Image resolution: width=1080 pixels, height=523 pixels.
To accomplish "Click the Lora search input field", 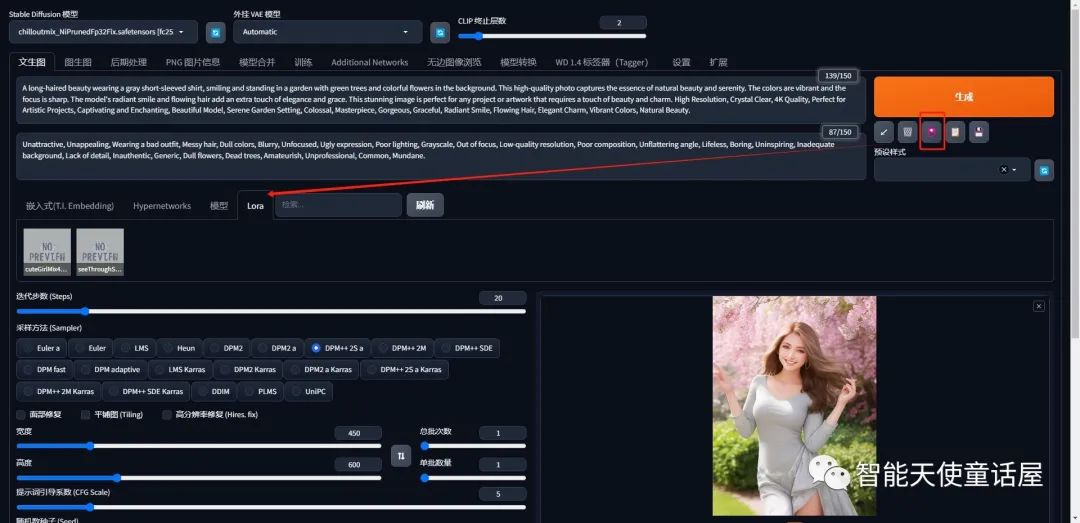I will (x=338, y=205).
